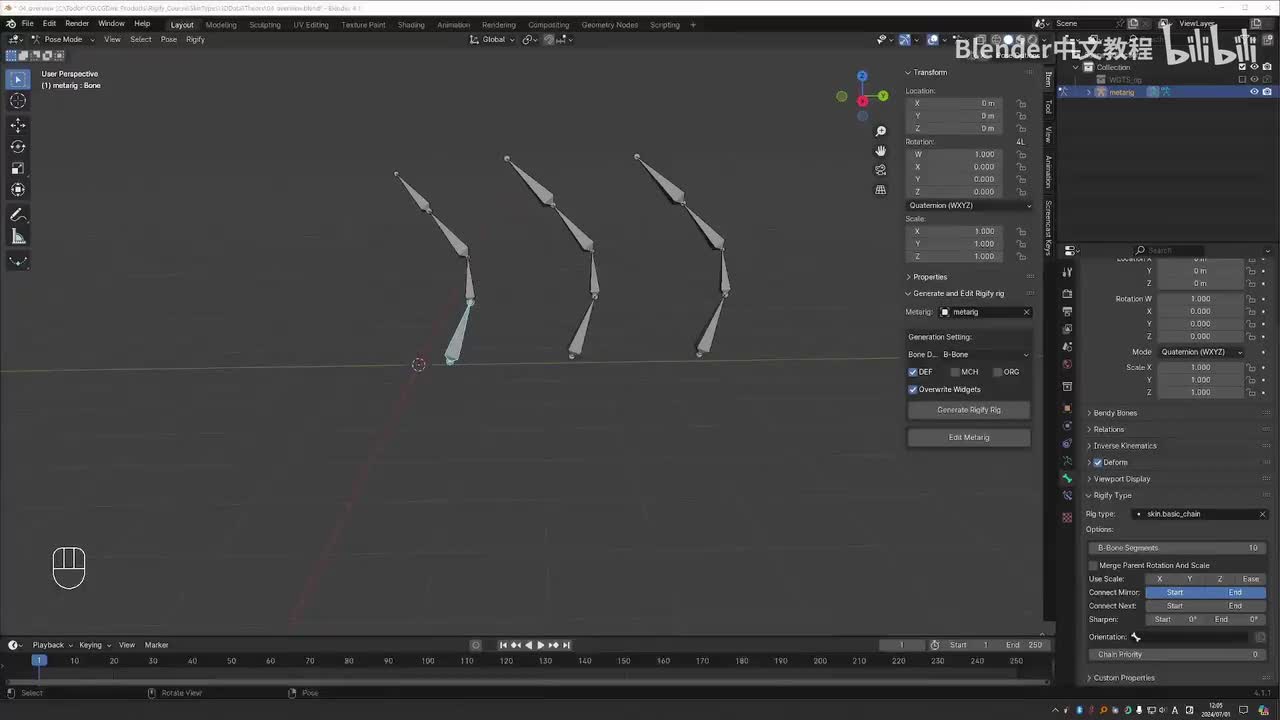Toggle Overwrite Widgets checkbox

[x=913, y=389]
